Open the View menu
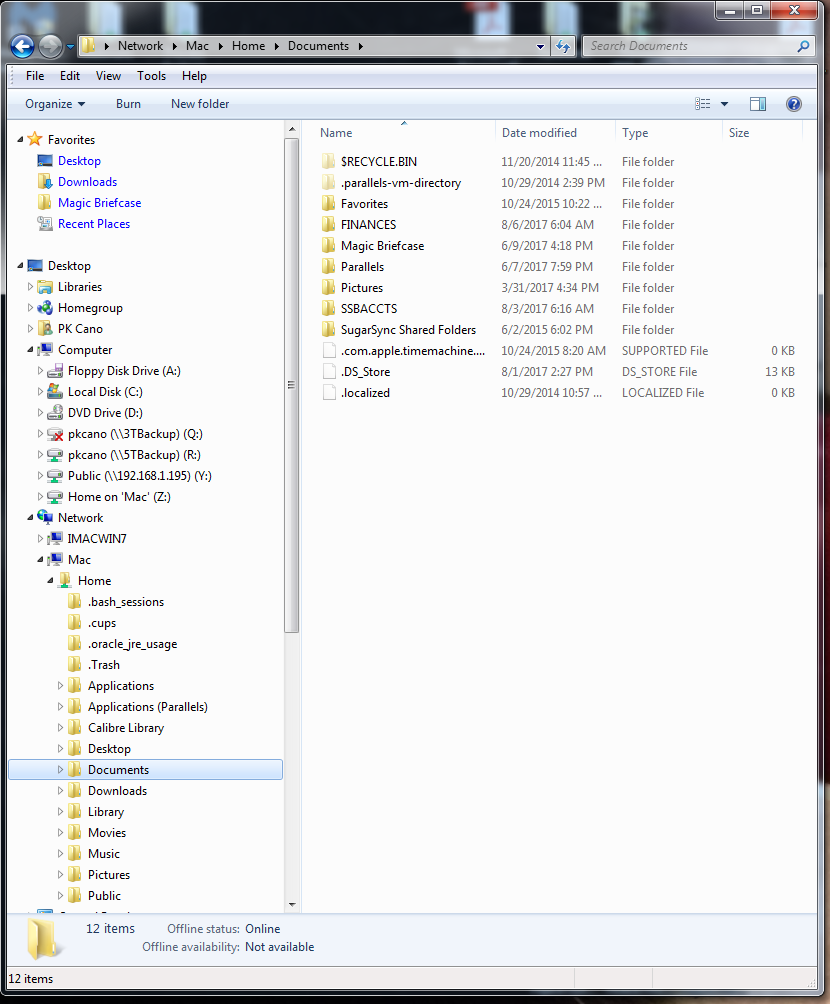This screenshot has width=830, height=1004. [x=108, y=76]
